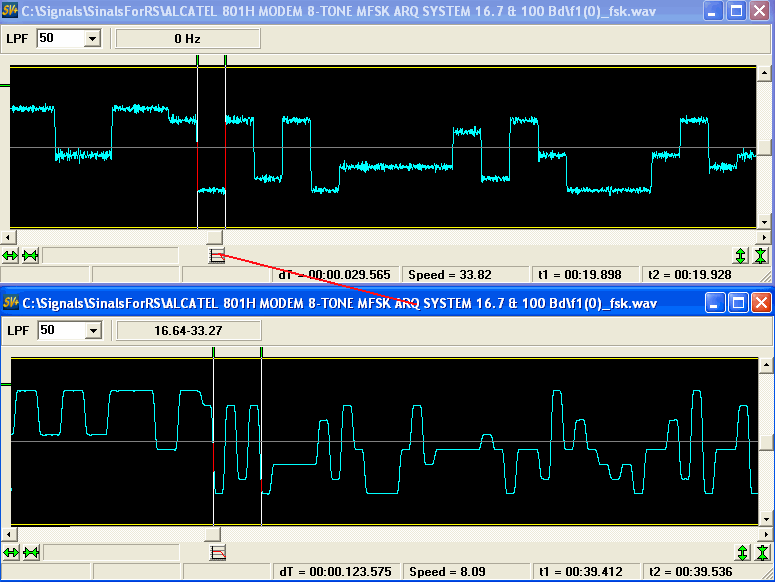775x583 pixels.
Task: Maximize the bottom signal window
Action: click(736, 302)
